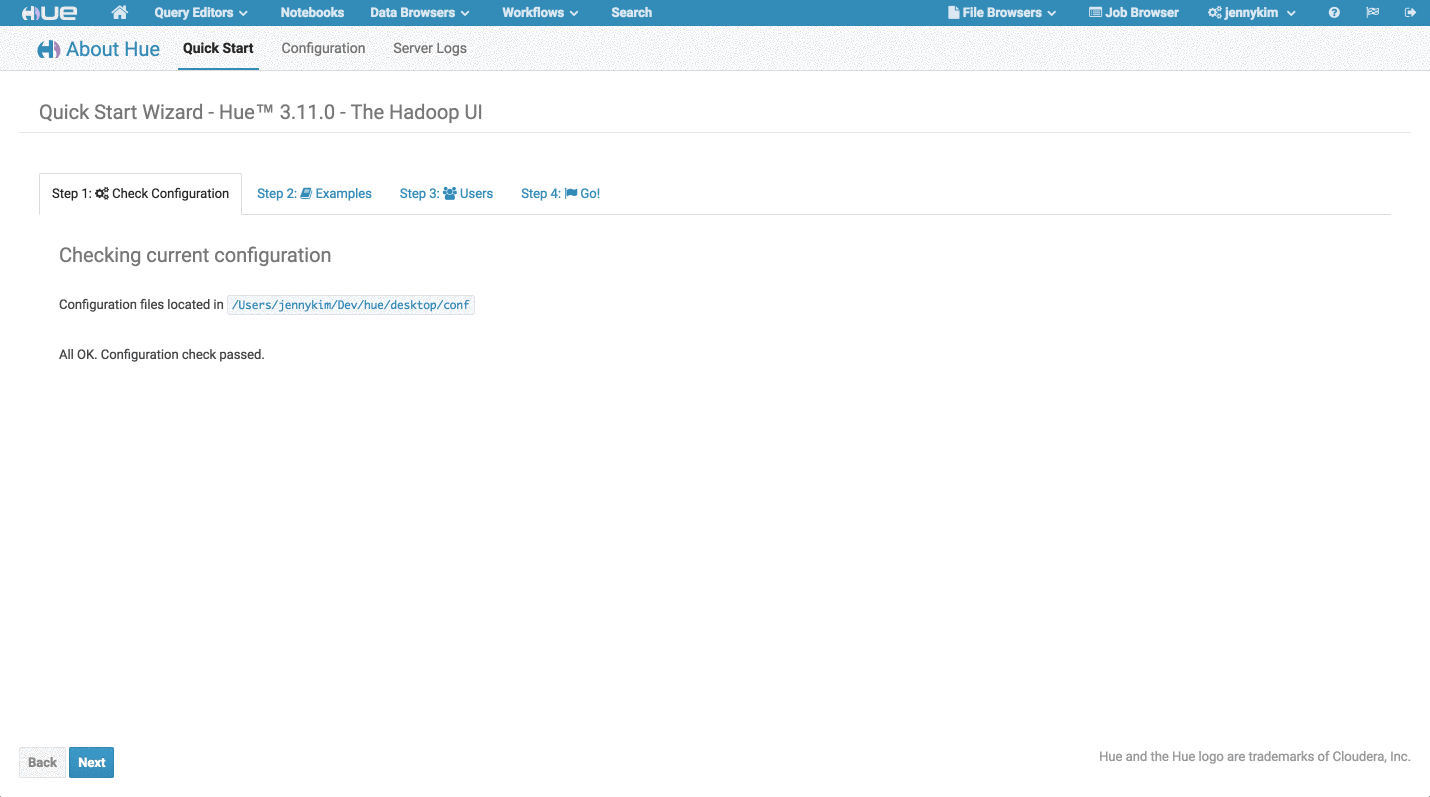The image size is (1430, 797).
Task: Click the feedback flag icon
Action: coord(1372,12)
